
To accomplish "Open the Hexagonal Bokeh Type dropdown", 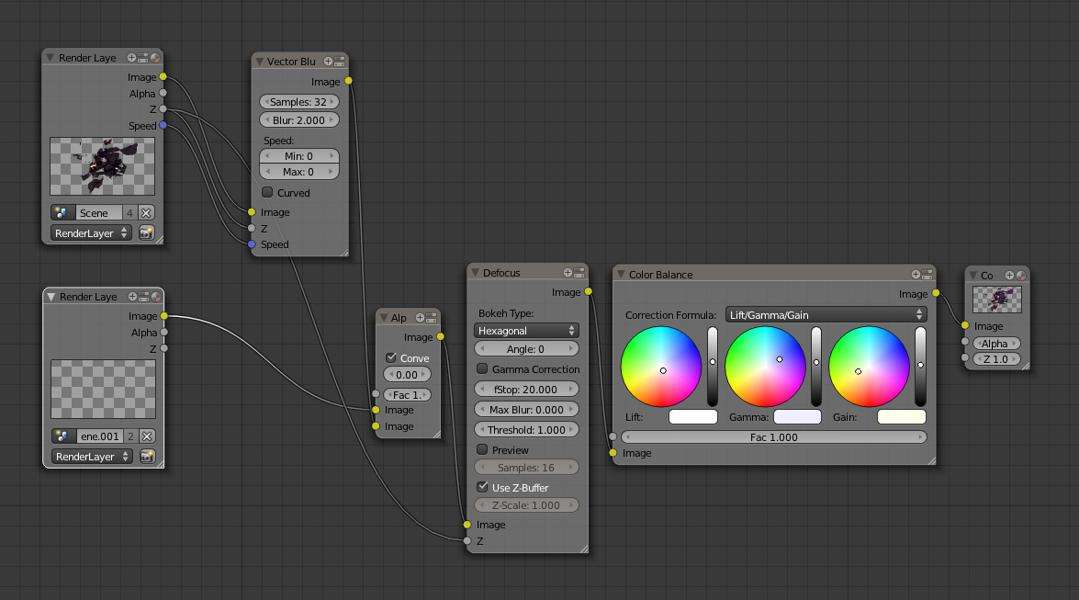I will (526, 330).
